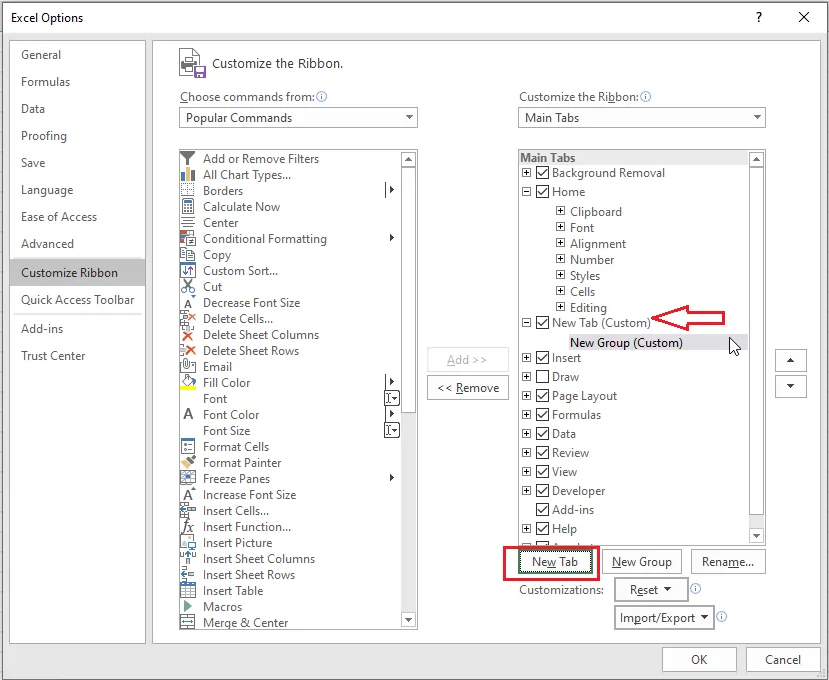Screen dimensions: 829x680
Task: Click the Insert Table icon
Action: coord(188,591)
